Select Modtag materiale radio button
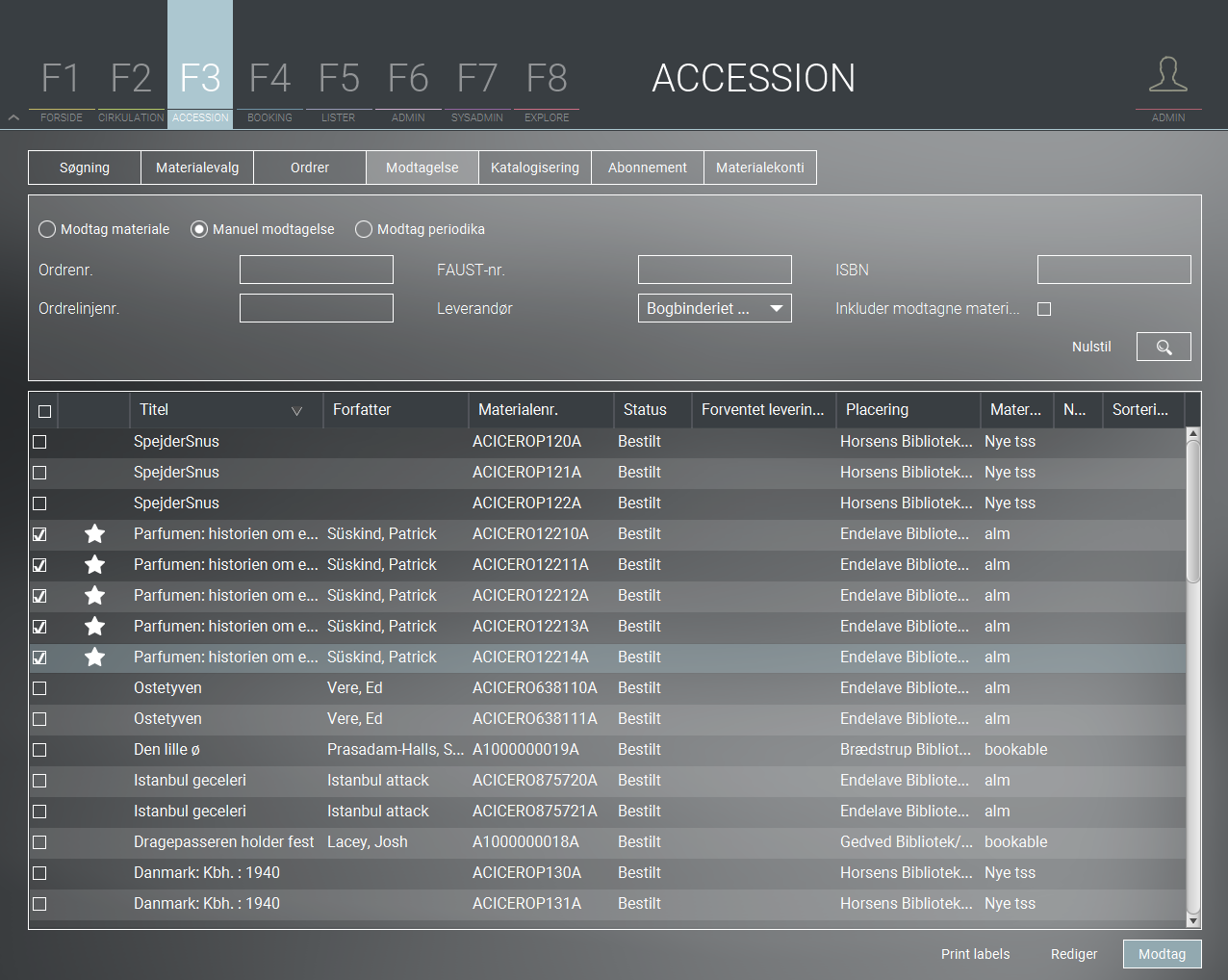1228x980 pixels. 47,229
